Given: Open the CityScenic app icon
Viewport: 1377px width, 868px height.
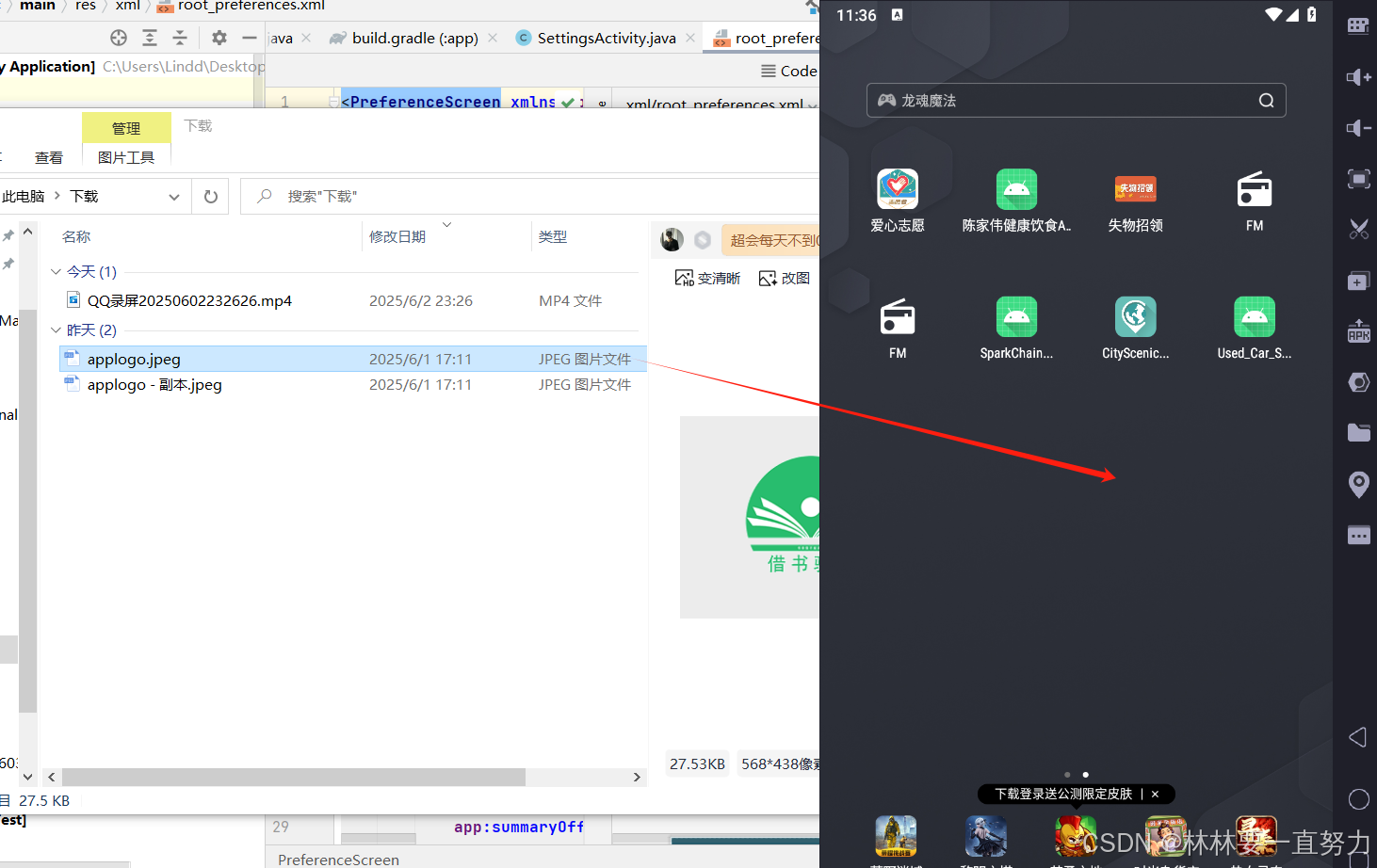Looking at the screenshot, I should pyautogui.click(x=1135, y=317).
